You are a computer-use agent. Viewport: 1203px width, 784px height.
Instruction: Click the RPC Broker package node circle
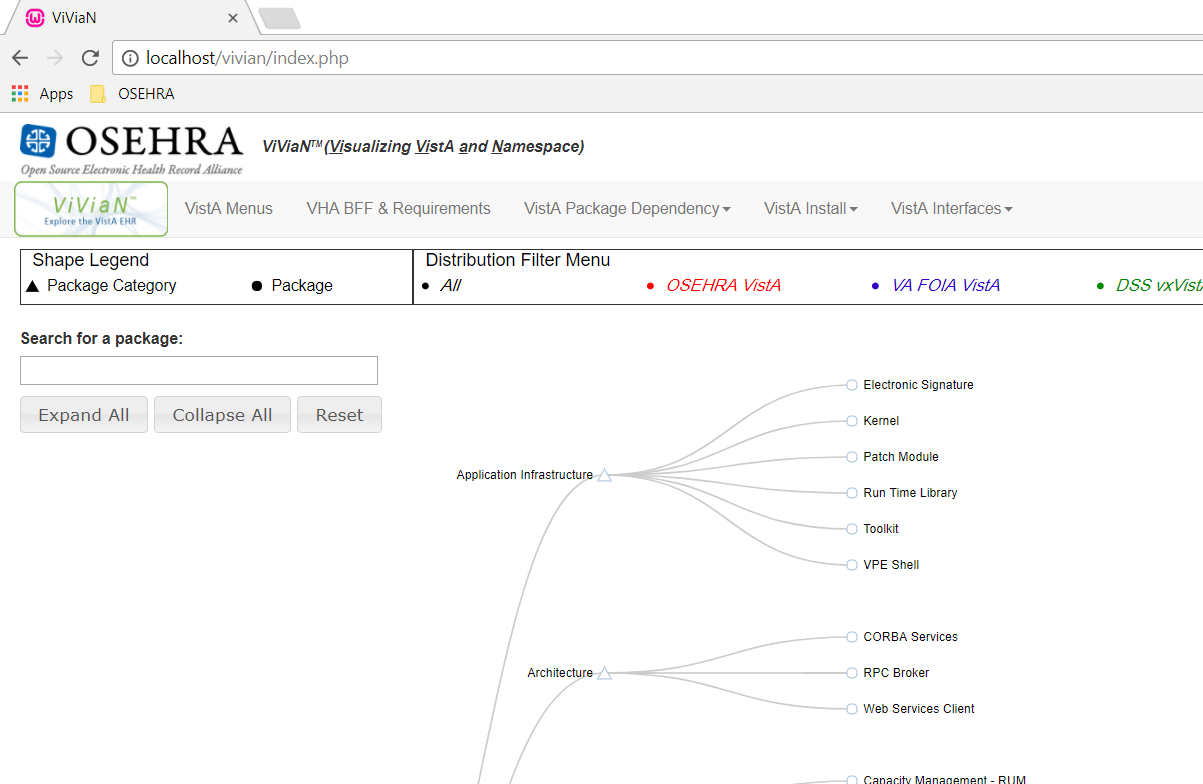point(852,673)
